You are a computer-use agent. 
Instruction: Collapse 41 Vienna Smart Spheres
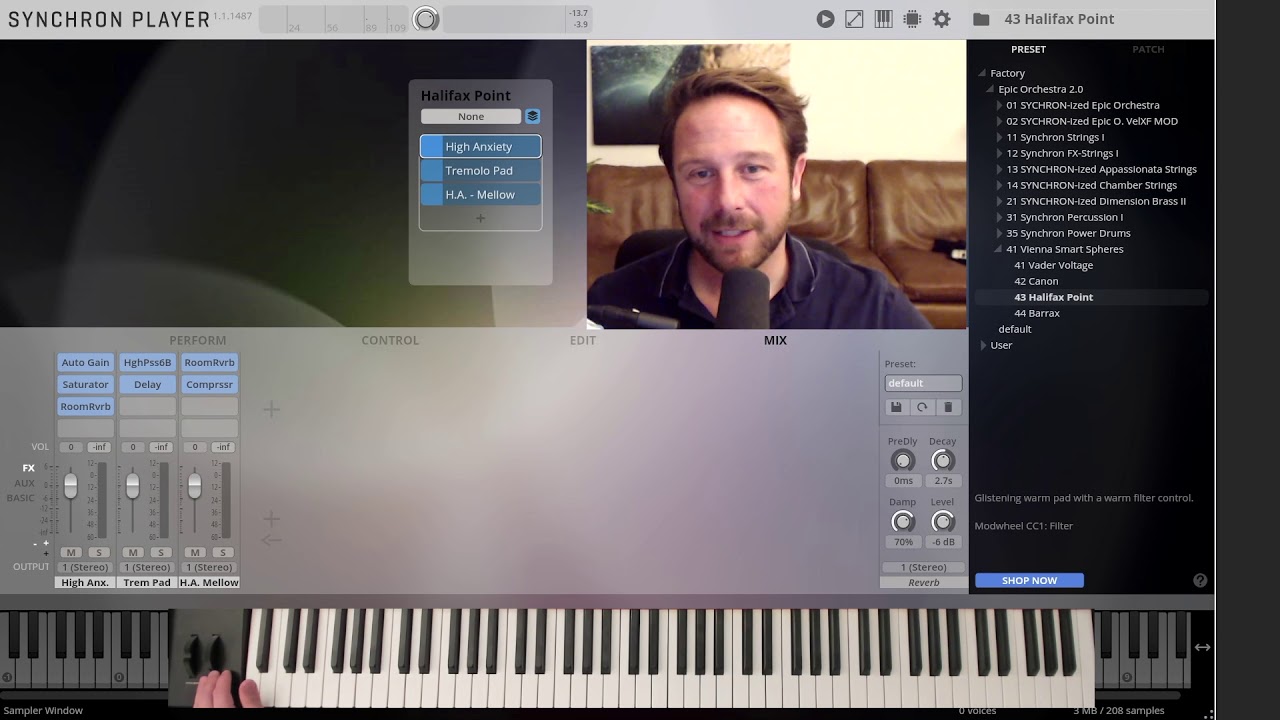(x=999, y=249)
